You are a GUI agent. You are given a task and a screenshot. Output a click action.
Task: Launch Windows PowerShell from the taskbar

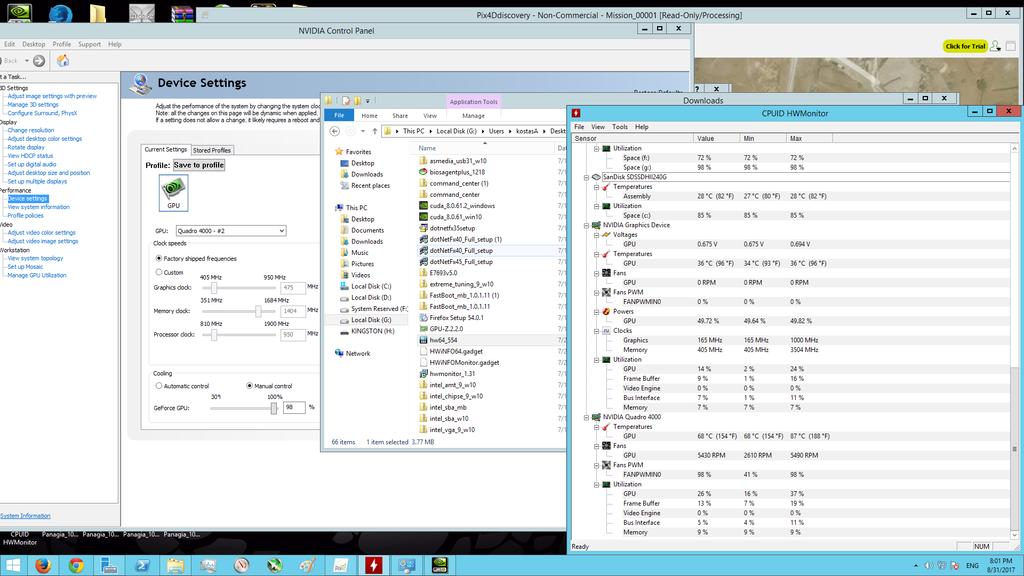(x=142, y=565)
